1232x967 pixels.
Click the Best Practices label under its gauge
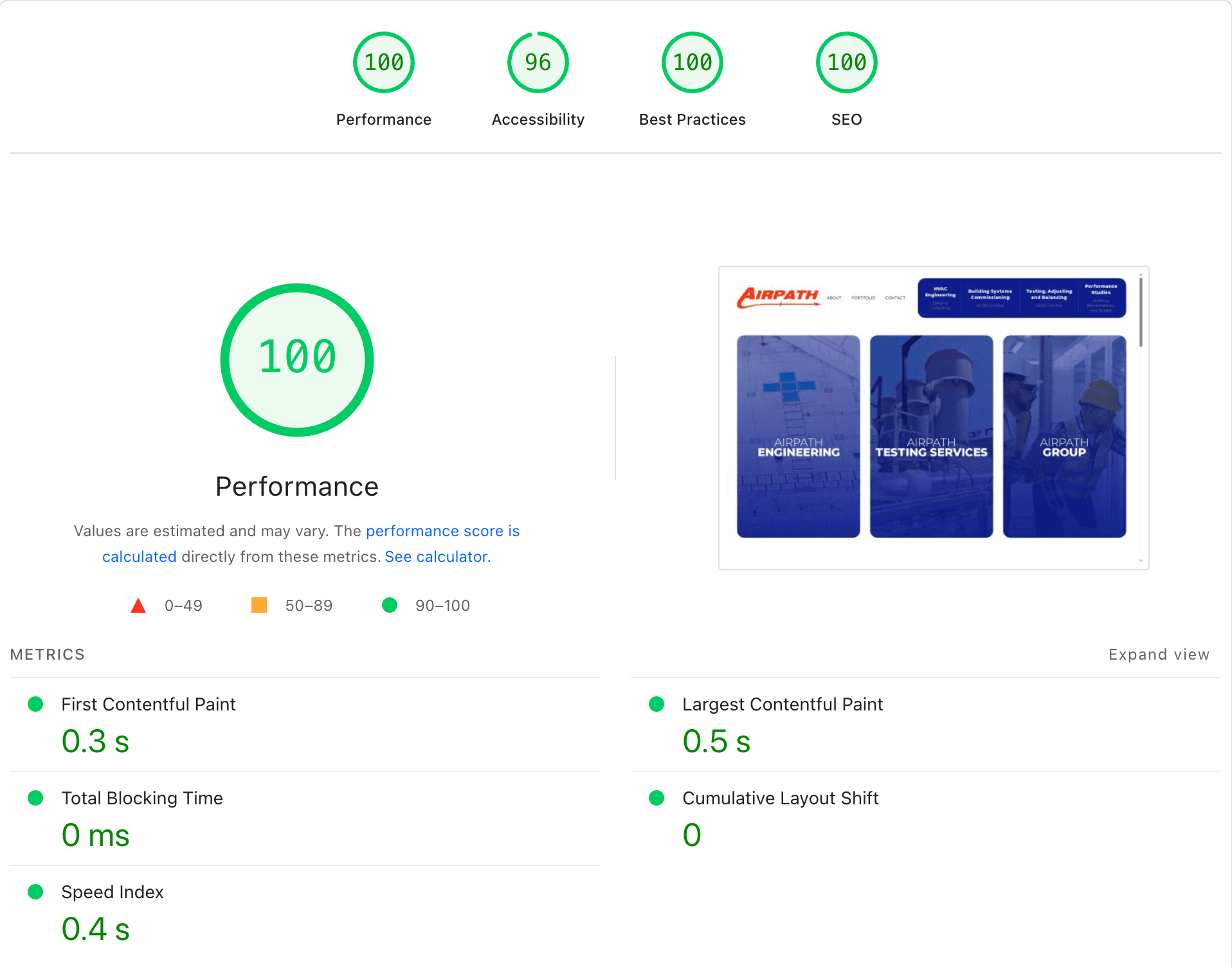pyautogui.click(x=693, y=120)
